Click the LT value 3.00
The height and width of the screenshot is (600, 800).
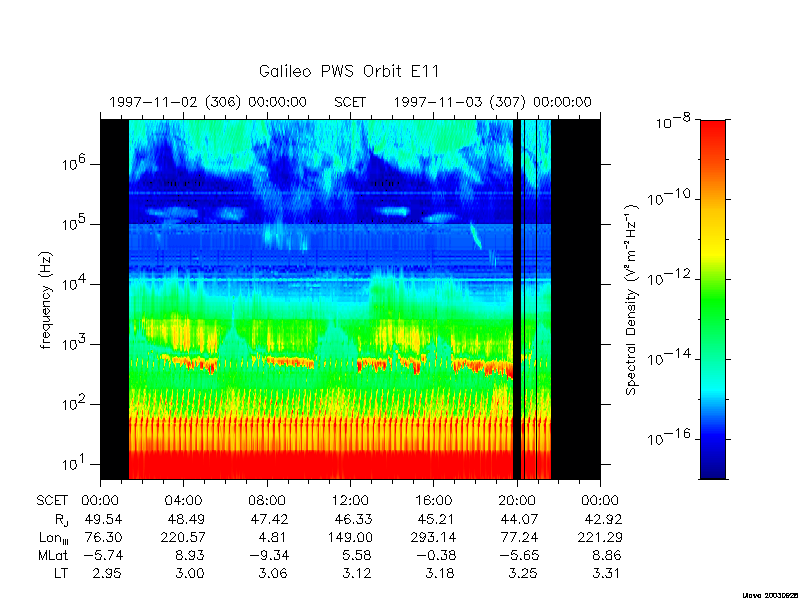pos(190,573)
